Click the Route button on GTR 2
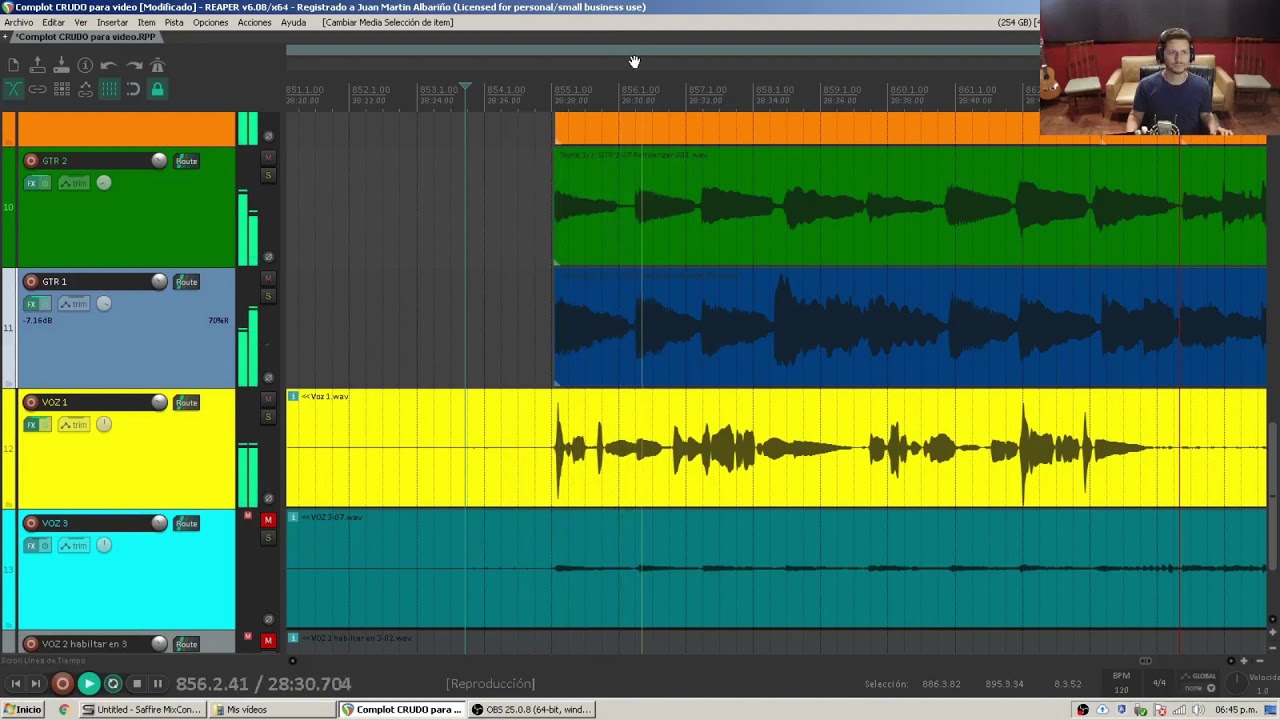This screenshot has width=1280, height=720. [x=187, y=161]
